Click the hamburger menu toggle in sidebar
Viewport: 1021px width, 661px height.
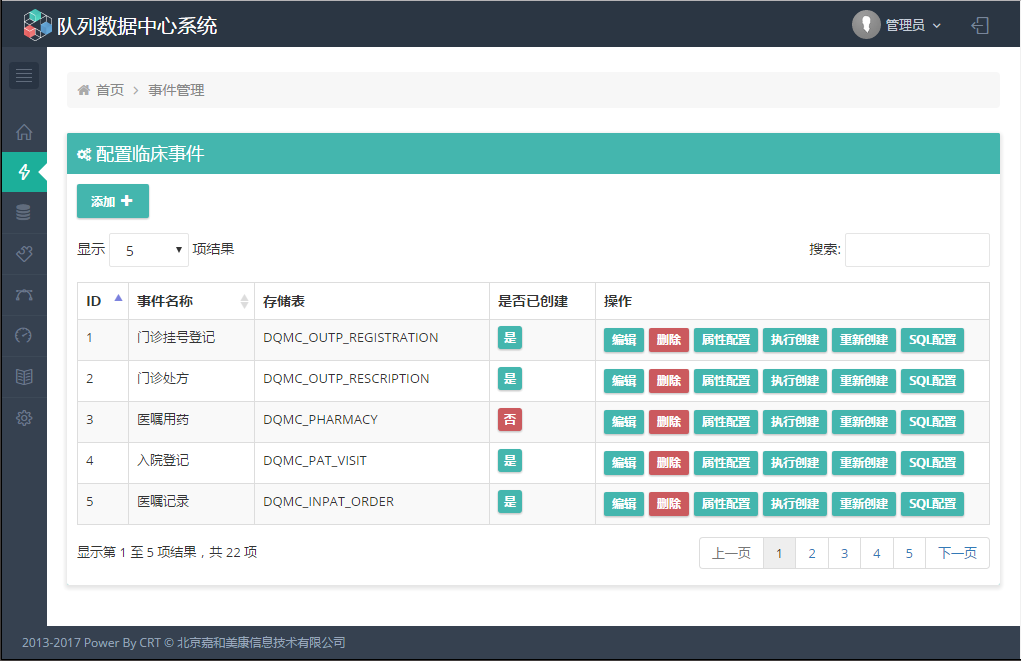24,76
